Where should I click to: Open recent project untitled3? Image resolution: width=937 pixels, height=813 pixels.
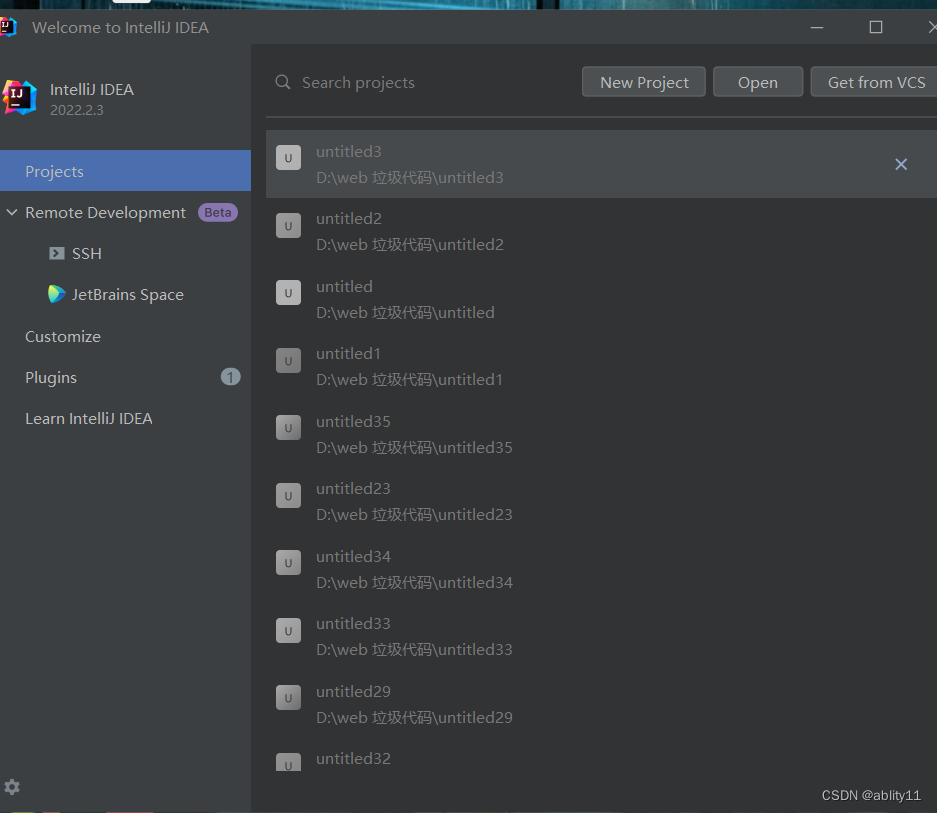click(601, 164)
